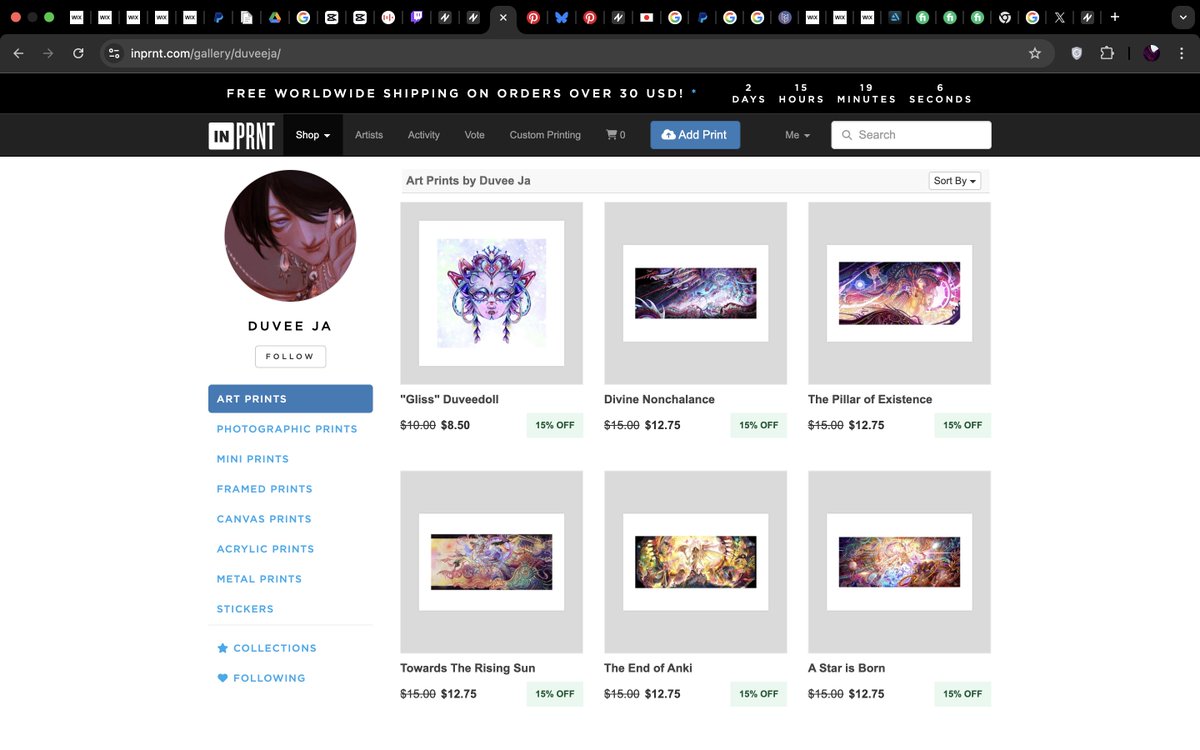Click the address bar URL
Image resolution: width=1200 pixels, height=750 pixels.
pyautogui.click(x=206, y=53)
